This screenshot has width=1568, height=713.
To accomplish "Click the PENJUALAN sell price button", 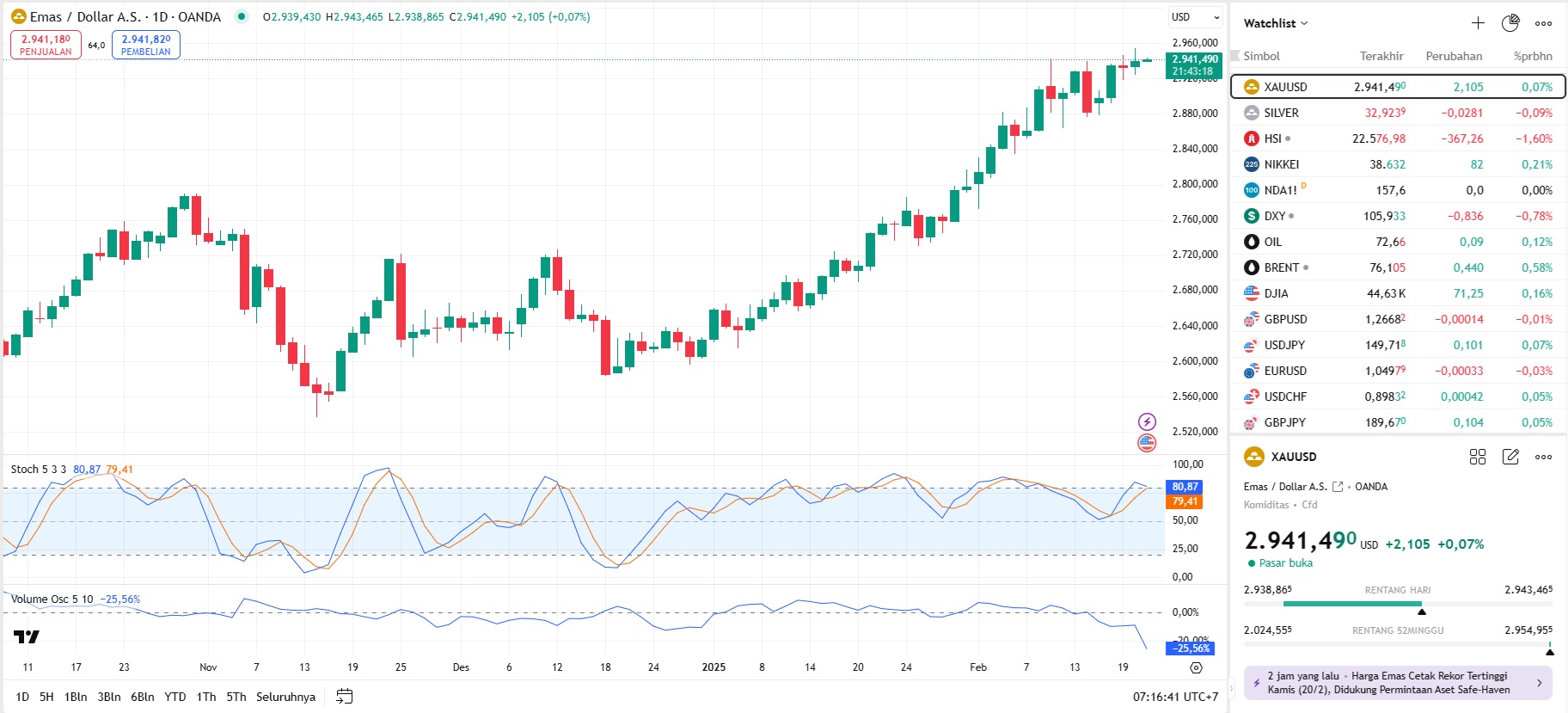I will click(x=46, y=45).
